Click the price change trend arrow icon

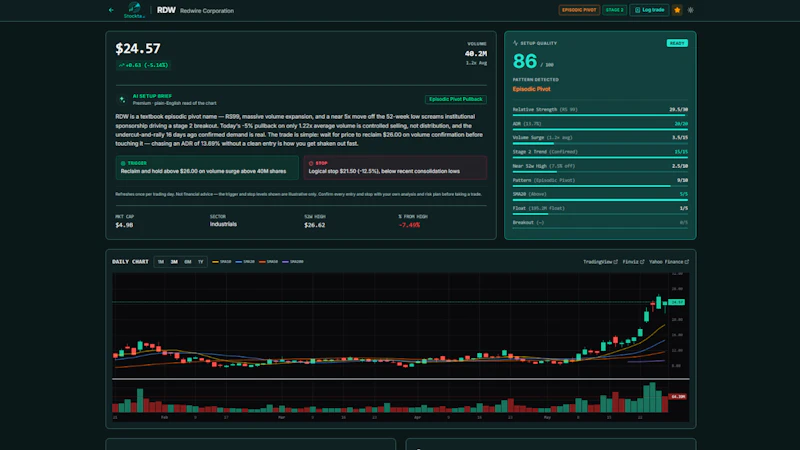pyautogui.click(x=121, y=65)
